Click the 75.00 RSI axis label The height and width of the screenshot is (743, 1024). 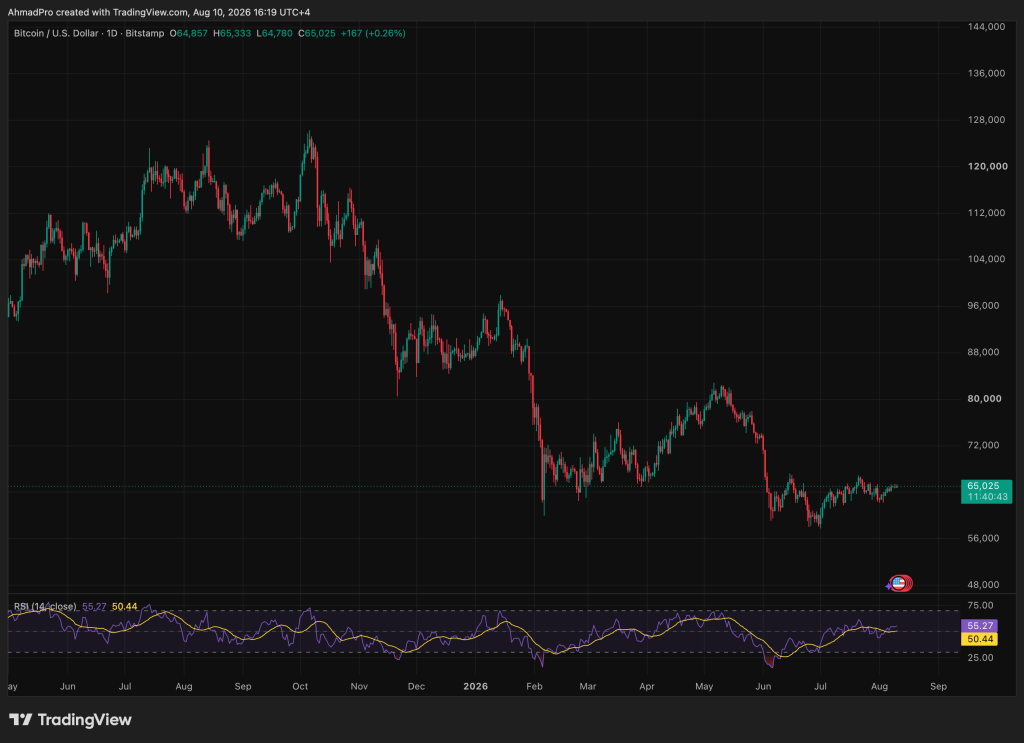pos(980,605)
